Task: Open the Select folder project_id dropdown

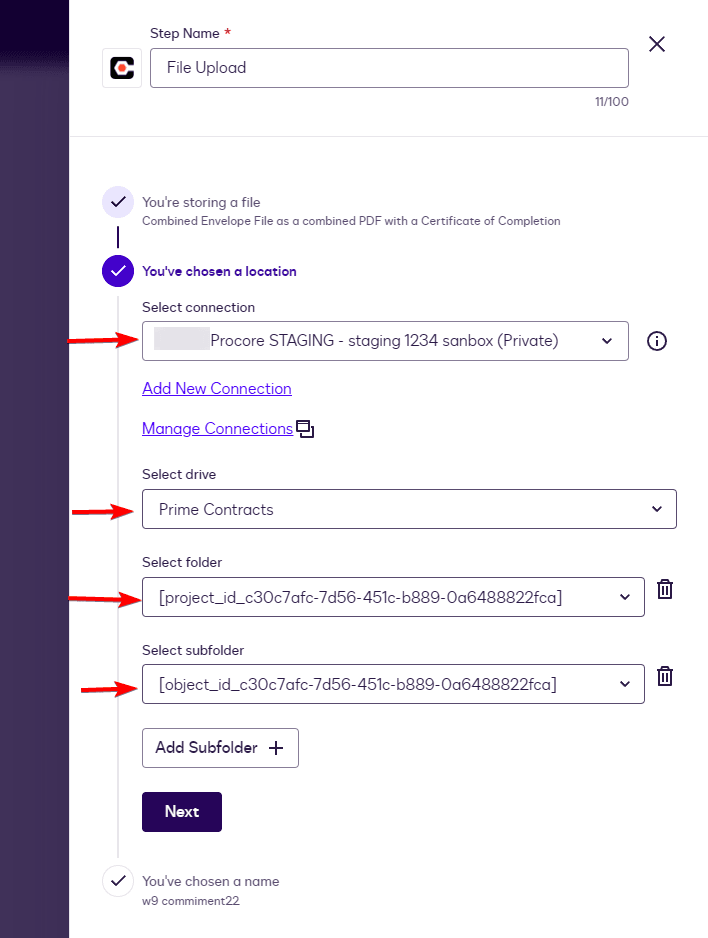Action: click(393, 597)
